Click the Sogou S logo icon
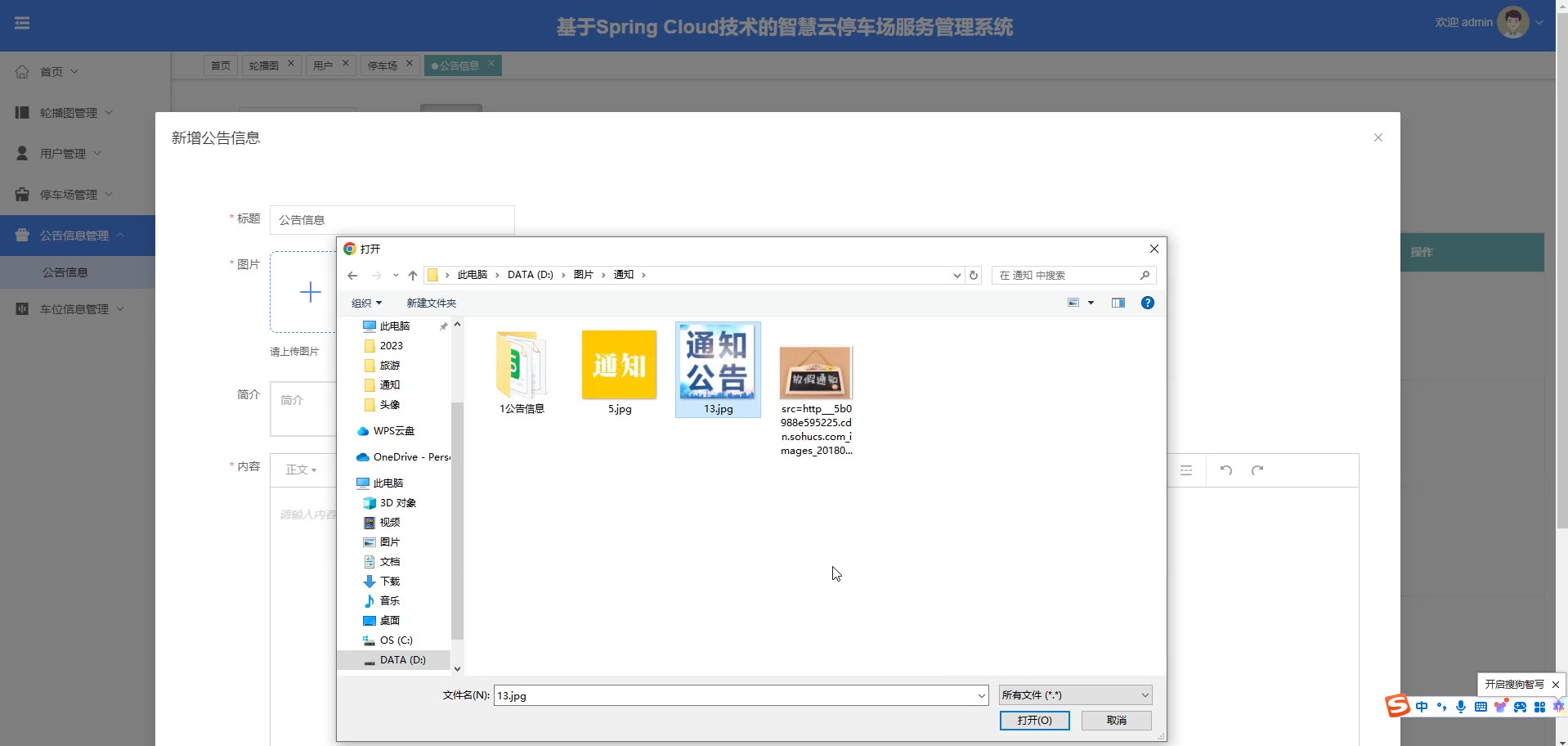The image size is (1568, 746). click(1397, 705)
